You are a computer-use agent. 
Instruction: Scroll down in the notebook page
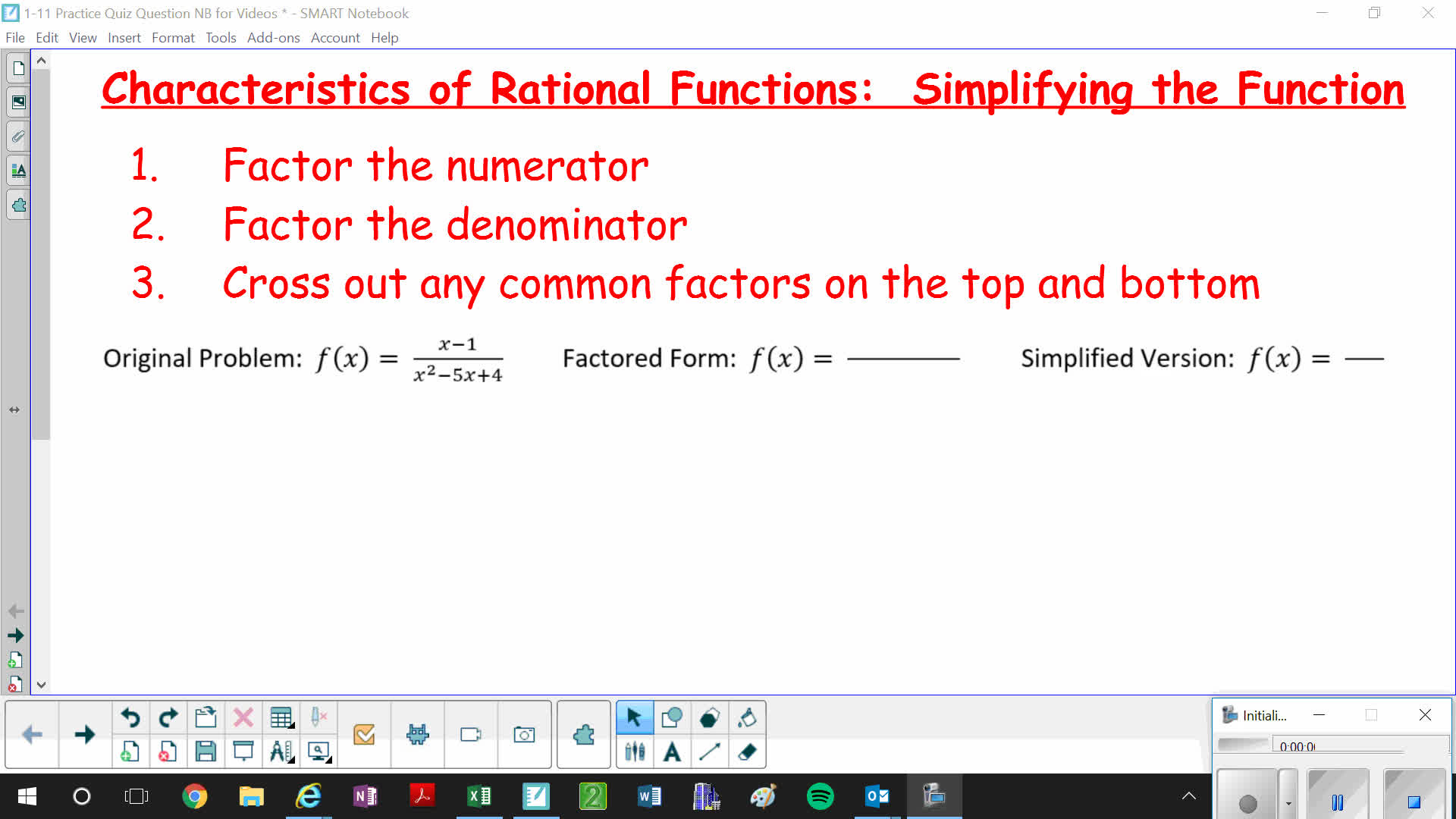43,683
